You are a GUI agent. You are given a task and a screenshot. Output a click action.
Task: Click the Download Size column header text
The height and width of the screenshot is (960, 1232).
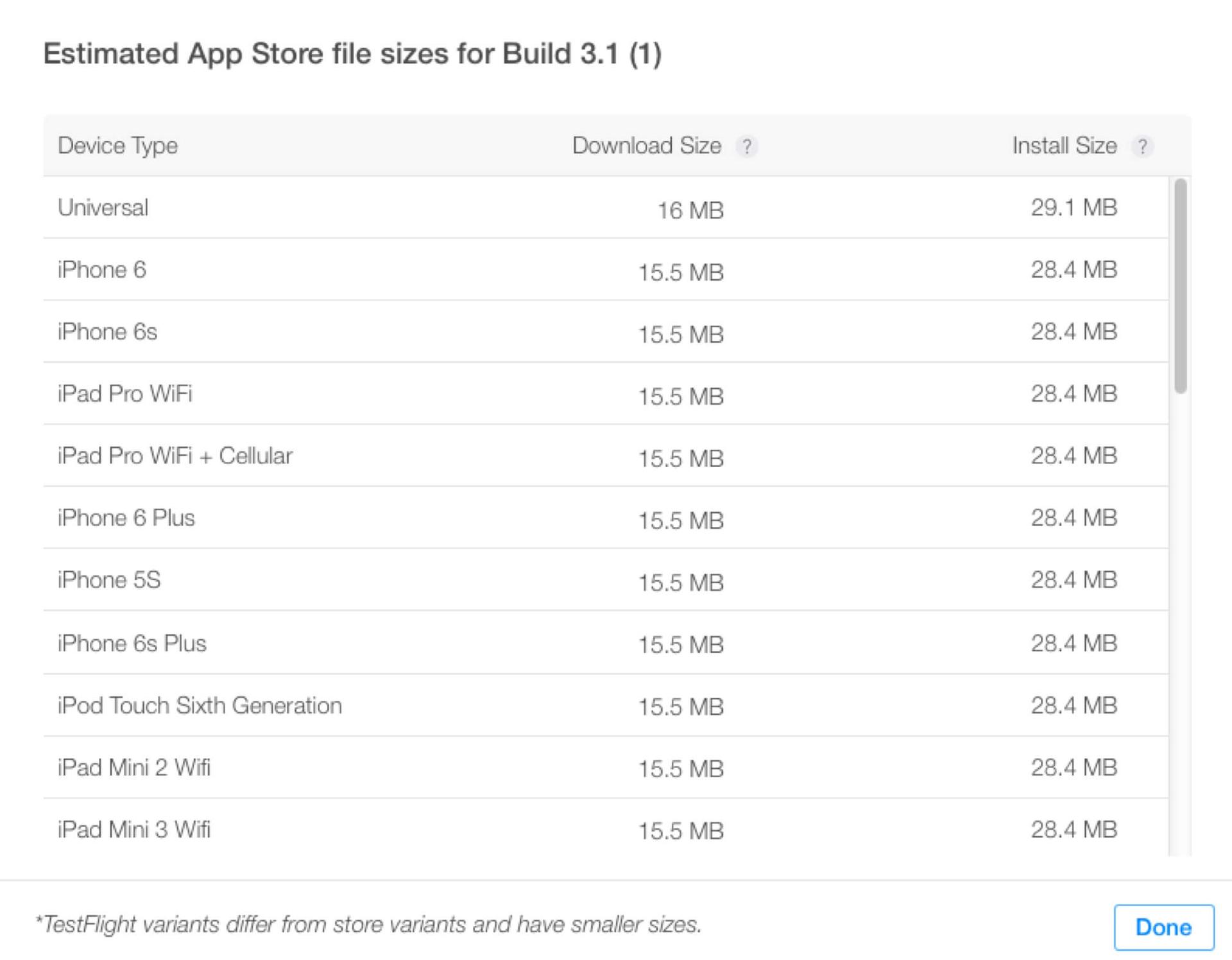pyautogui.click(x=647, y=146)
